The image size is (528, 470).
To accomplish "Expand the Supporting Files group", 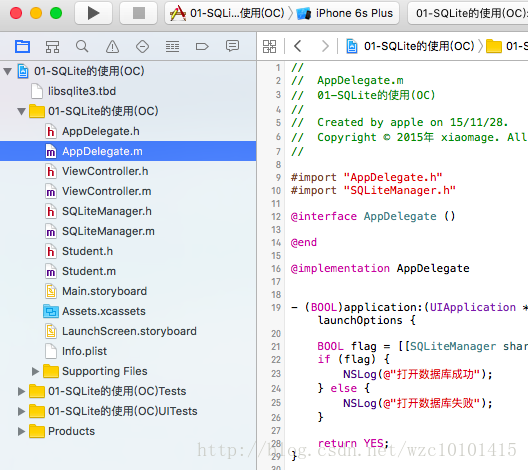I will (x=35, y=371).
